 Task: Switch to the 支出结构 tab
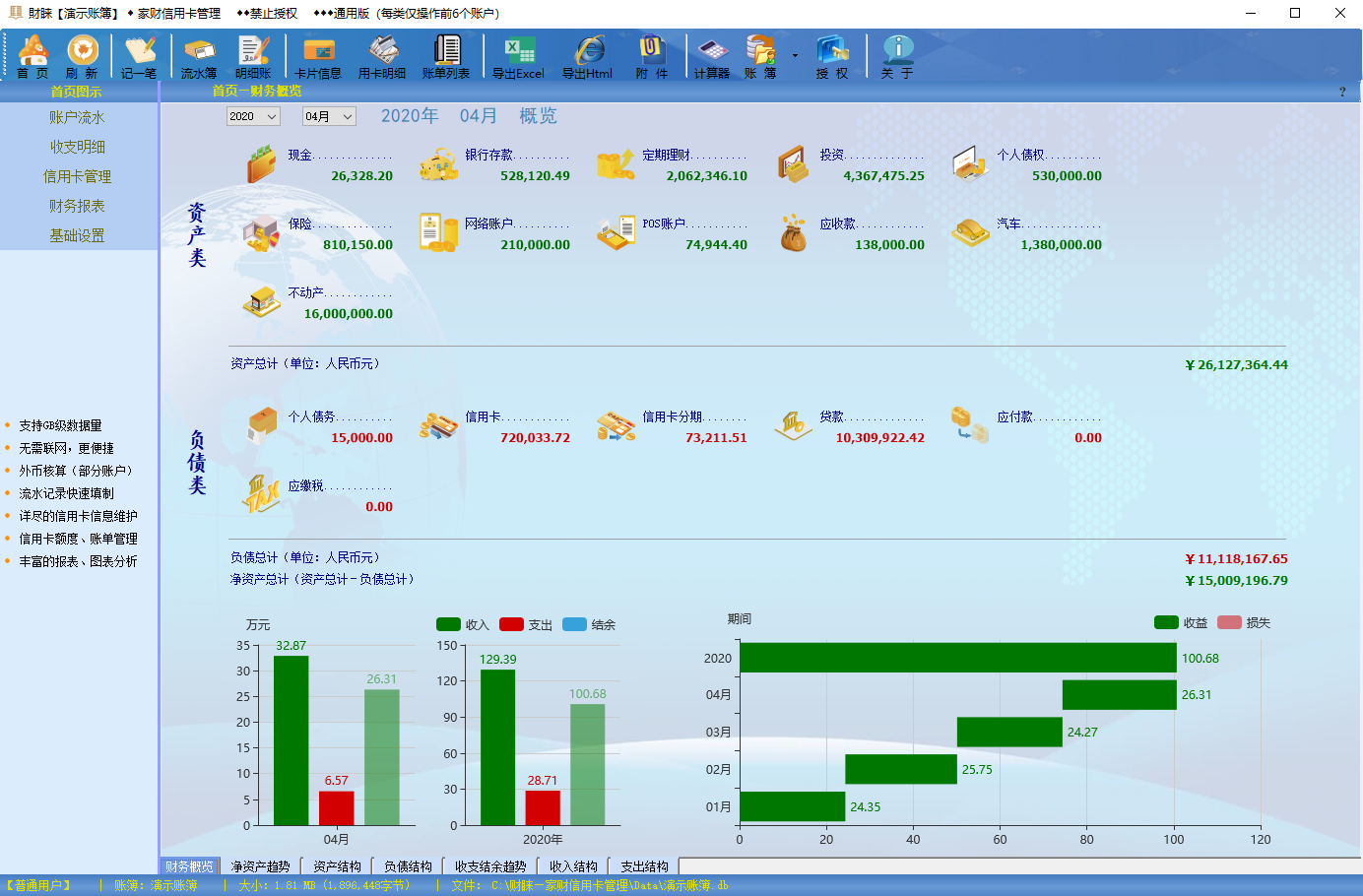[644, 866]
